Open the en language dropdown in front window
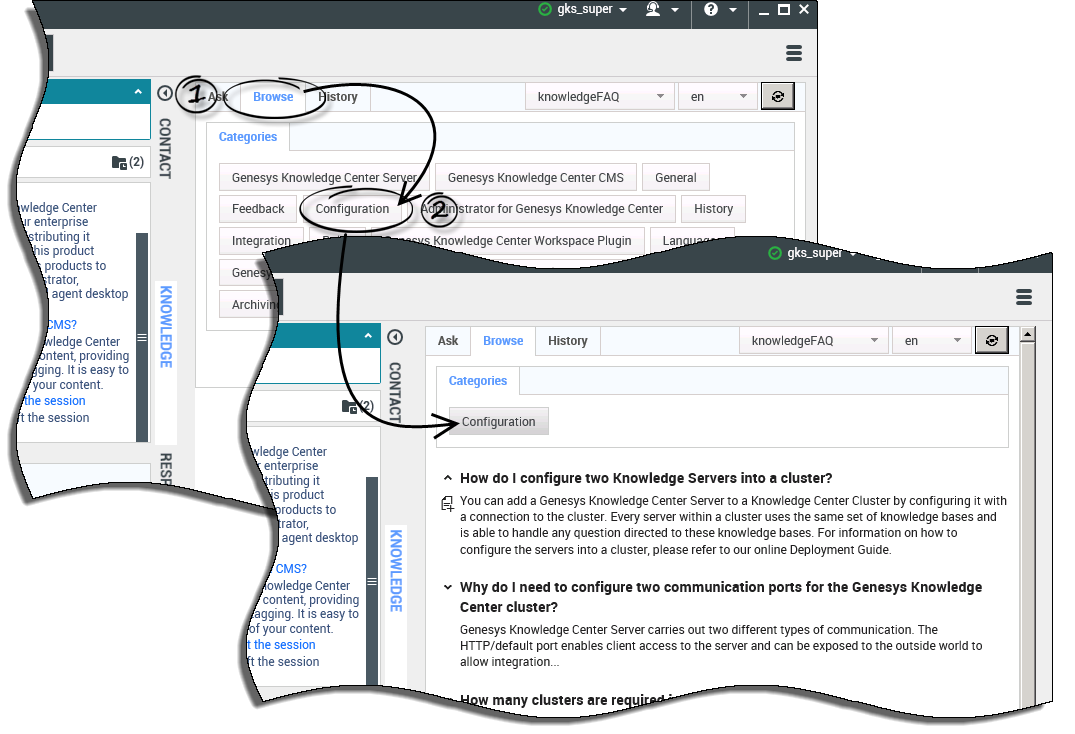This screenshot has height=734, width=1075. (931, 341)
